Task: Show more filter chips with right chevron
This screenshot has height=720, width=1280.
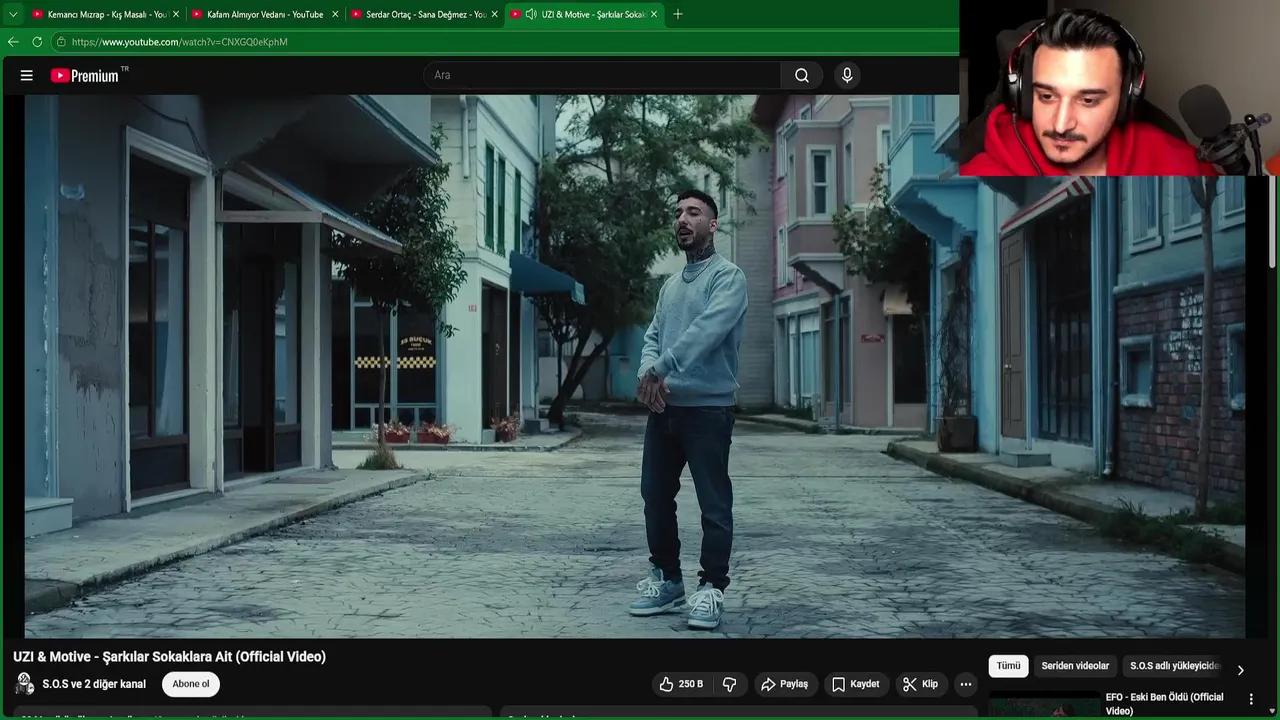Action: tap(1240, 670)
